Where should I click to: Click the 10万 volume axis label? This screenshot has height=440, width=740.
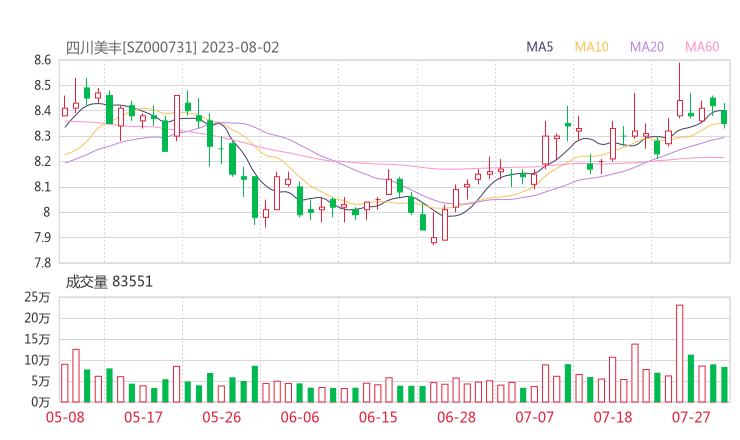[37, 360]
